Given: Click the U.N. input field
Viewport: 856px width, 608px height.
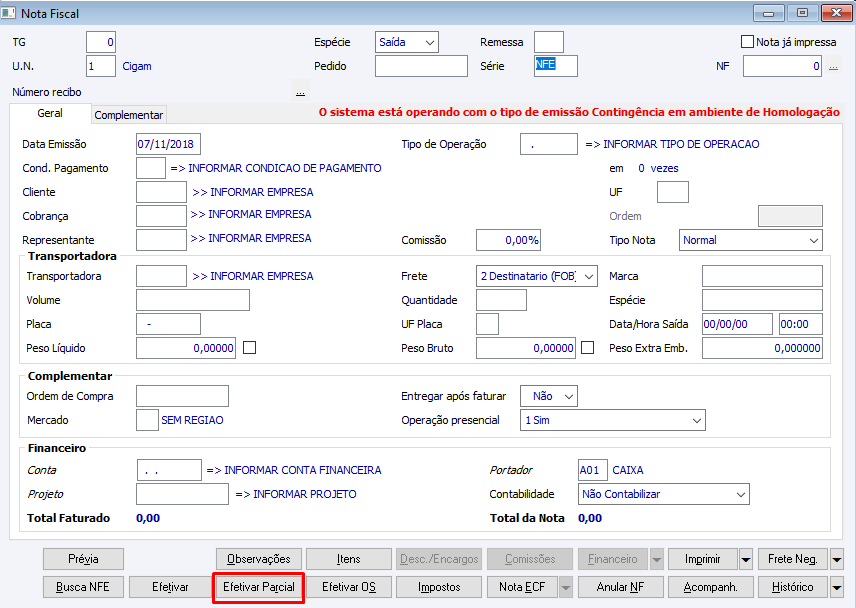Looking at the screenshot, I should tap(100, 66).
